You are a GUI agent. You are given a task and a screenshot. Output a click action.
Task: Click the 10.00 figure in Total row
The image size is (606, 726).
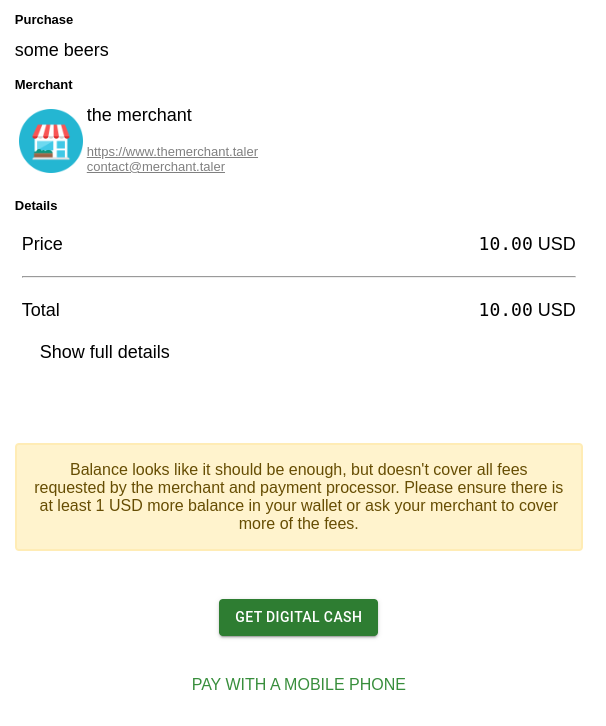pos(505,310)
